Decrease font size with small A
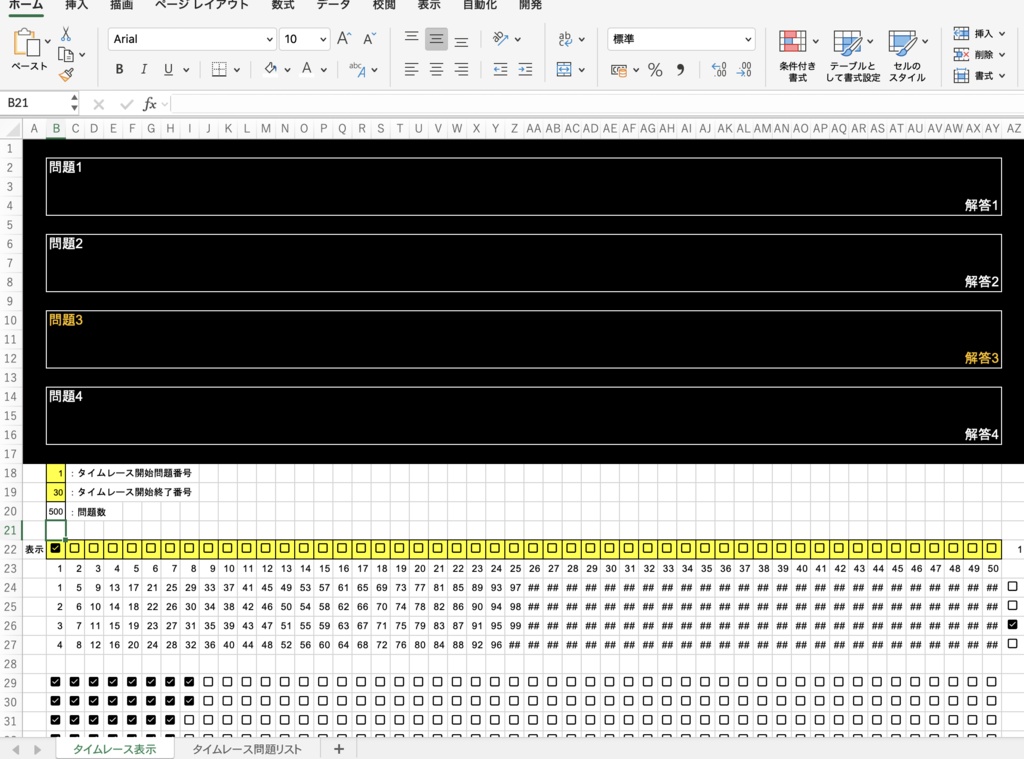1024x759 pixels. pos(369,39)
